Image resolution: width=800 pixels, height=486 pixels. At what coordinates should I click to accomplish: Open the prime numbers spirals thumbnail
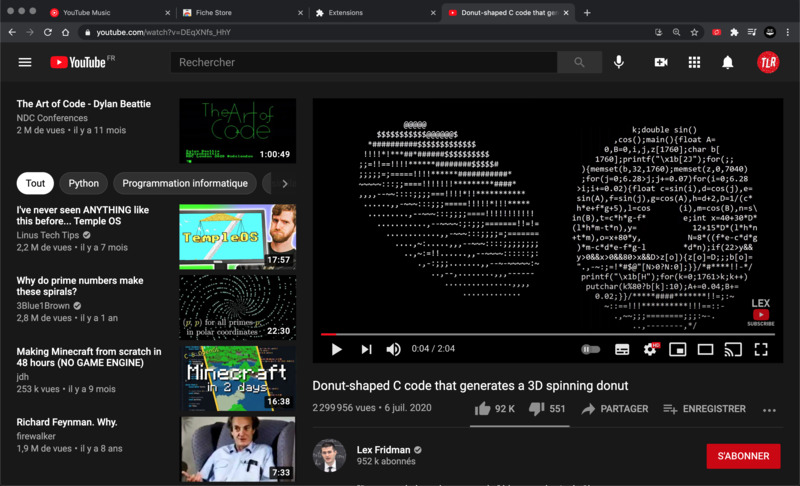click(238, 308)
